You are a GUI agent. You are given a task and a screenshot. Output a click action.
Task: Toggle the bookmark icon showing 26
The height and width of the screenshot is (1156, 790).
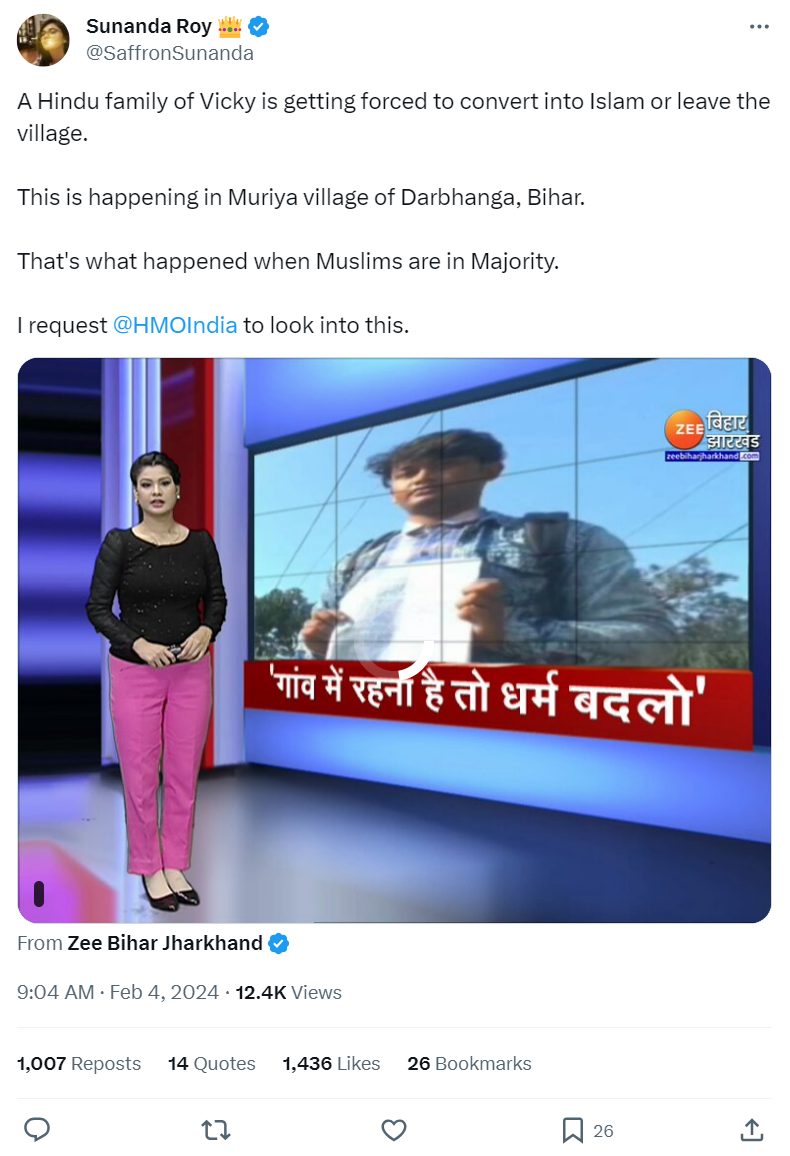pos(572,1129)
